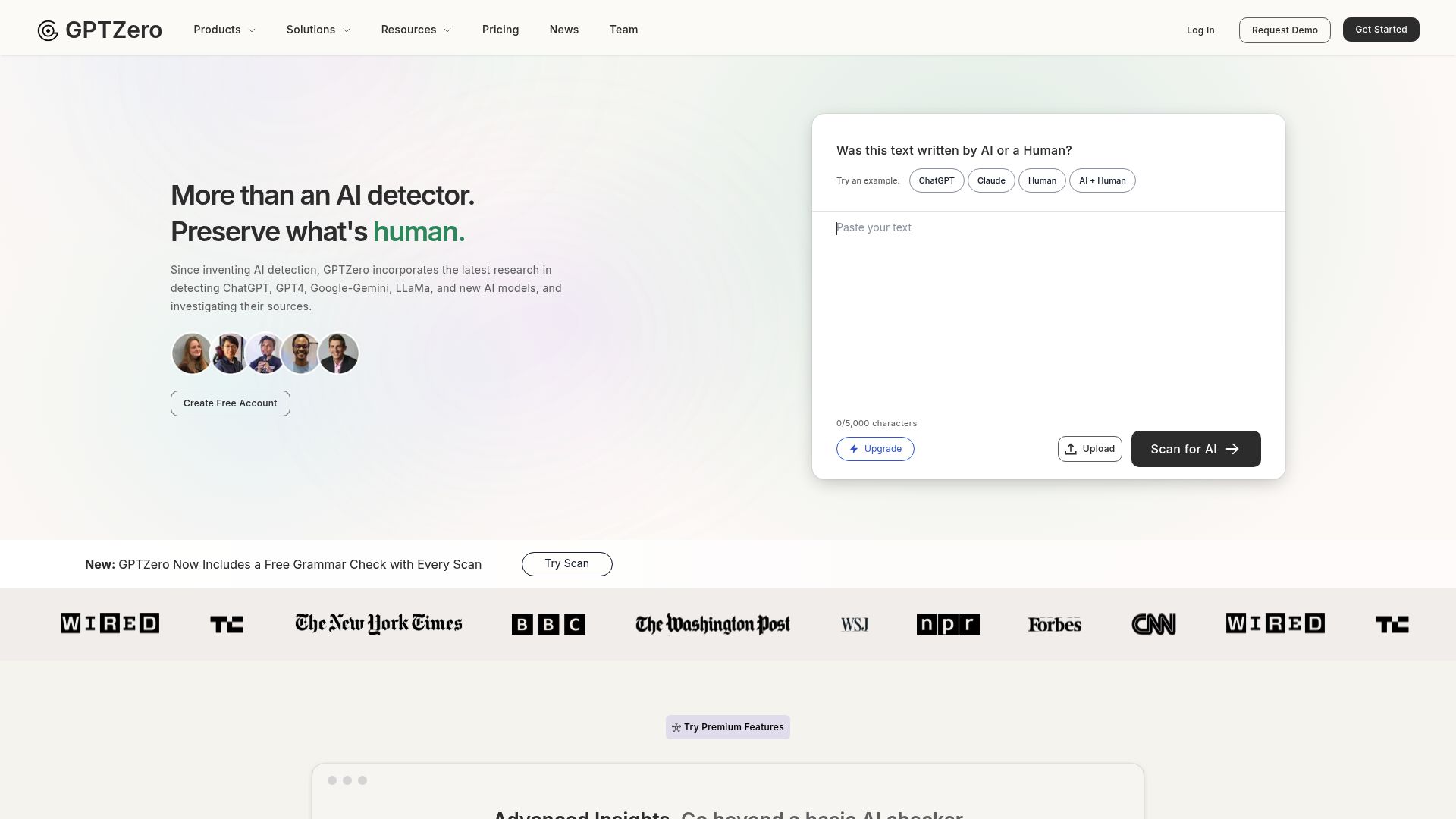Image resolution: width=1456 pixels, height=819 pixels.
Task: Select the ChatGPT example chip
Action: (936, 180)
